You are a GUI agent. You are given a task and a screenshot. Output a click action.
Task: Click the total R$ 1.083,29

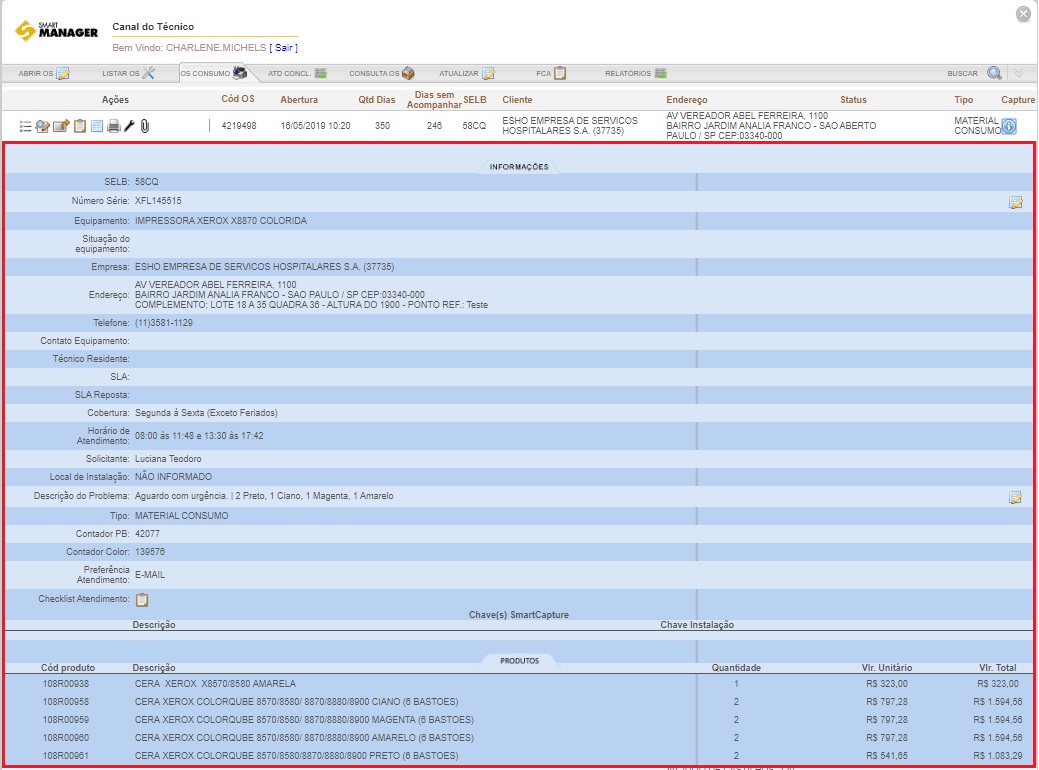pyautogui.click(x=998, y=755)
